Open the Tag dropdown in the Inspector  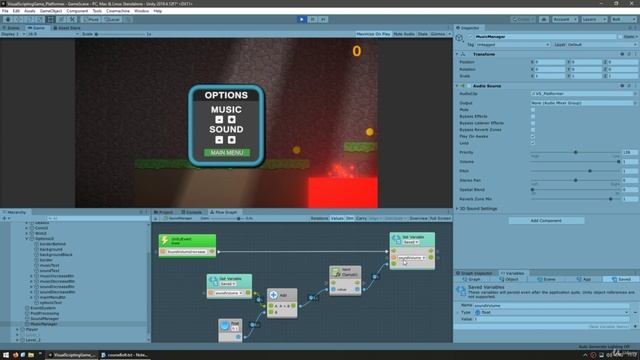[x=513, y=44]
